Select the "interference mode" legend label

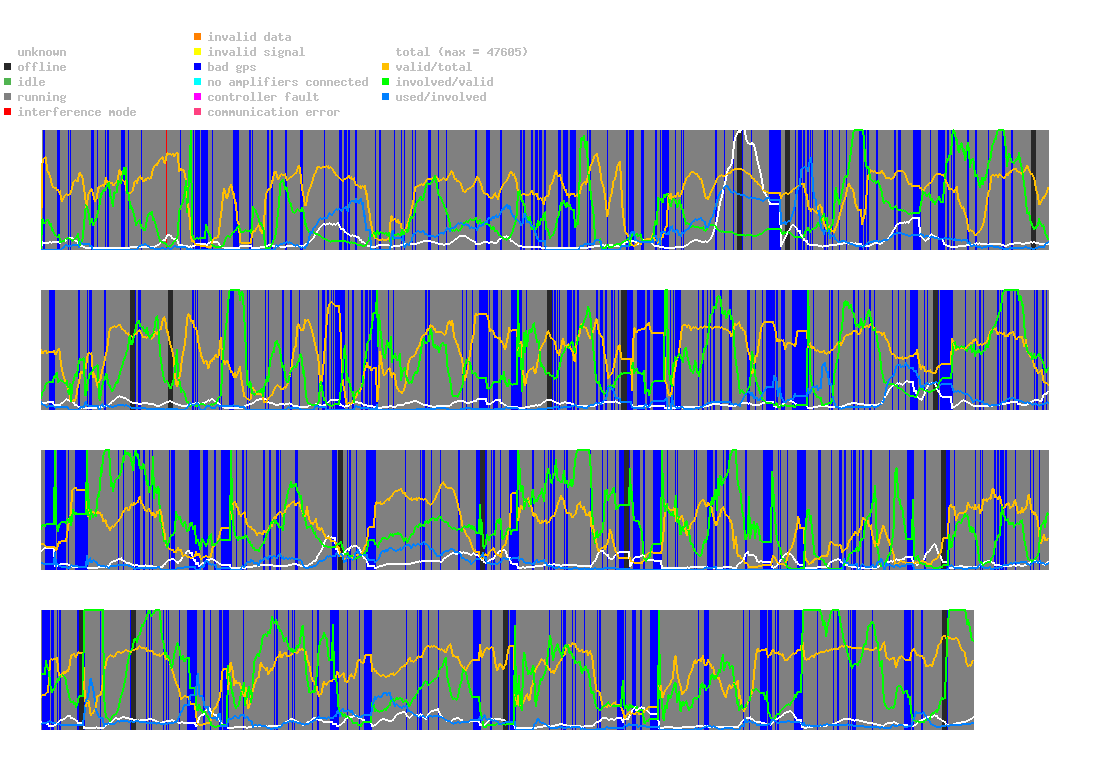point(77,112)
